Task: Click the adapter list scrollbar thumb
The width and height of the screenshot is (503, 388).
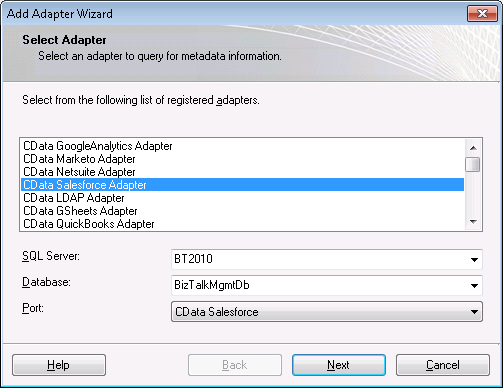Action: [x=473, y=164]
